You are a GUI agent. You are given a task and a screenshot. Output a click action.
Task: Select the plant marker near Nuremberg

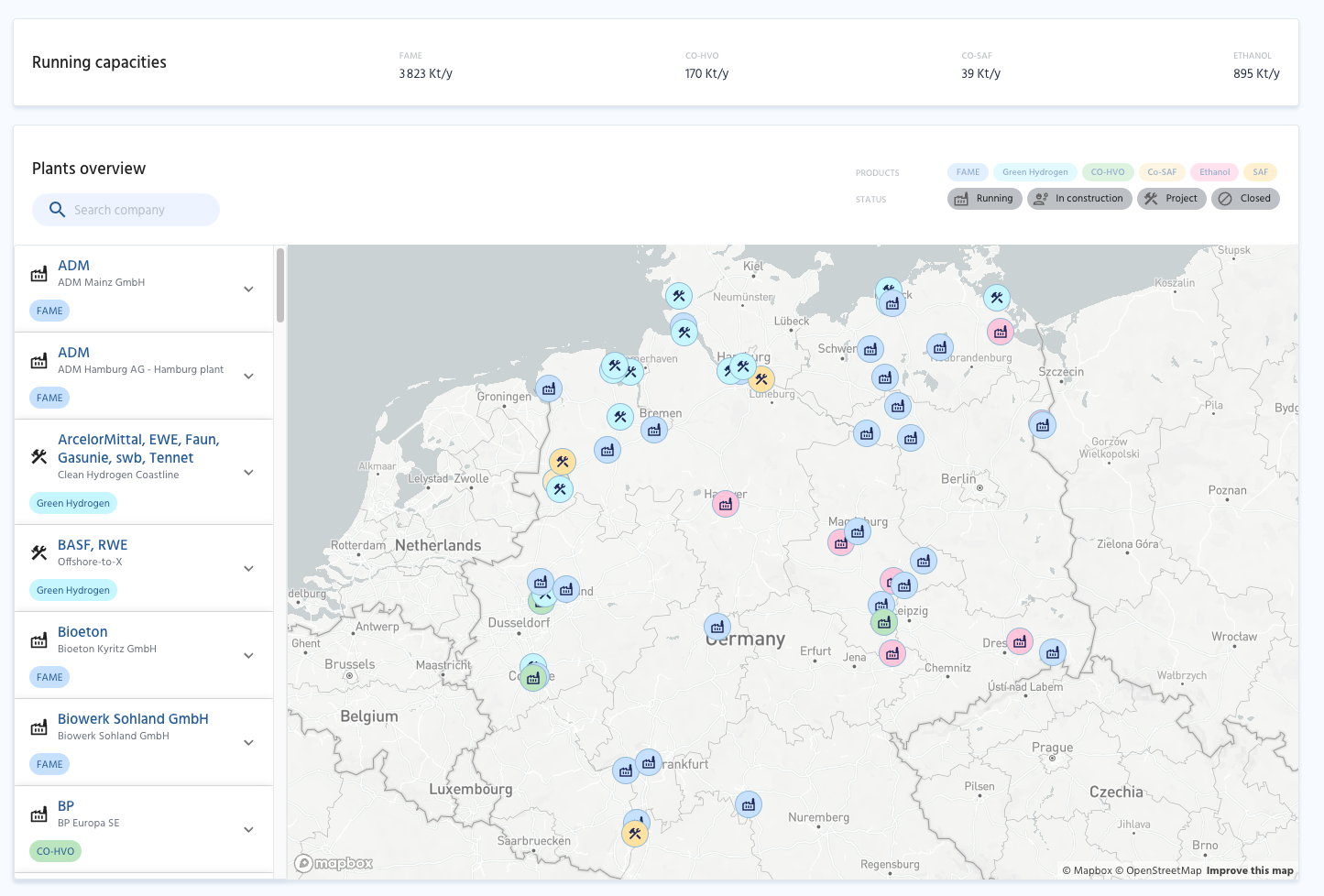click(749, 805)
